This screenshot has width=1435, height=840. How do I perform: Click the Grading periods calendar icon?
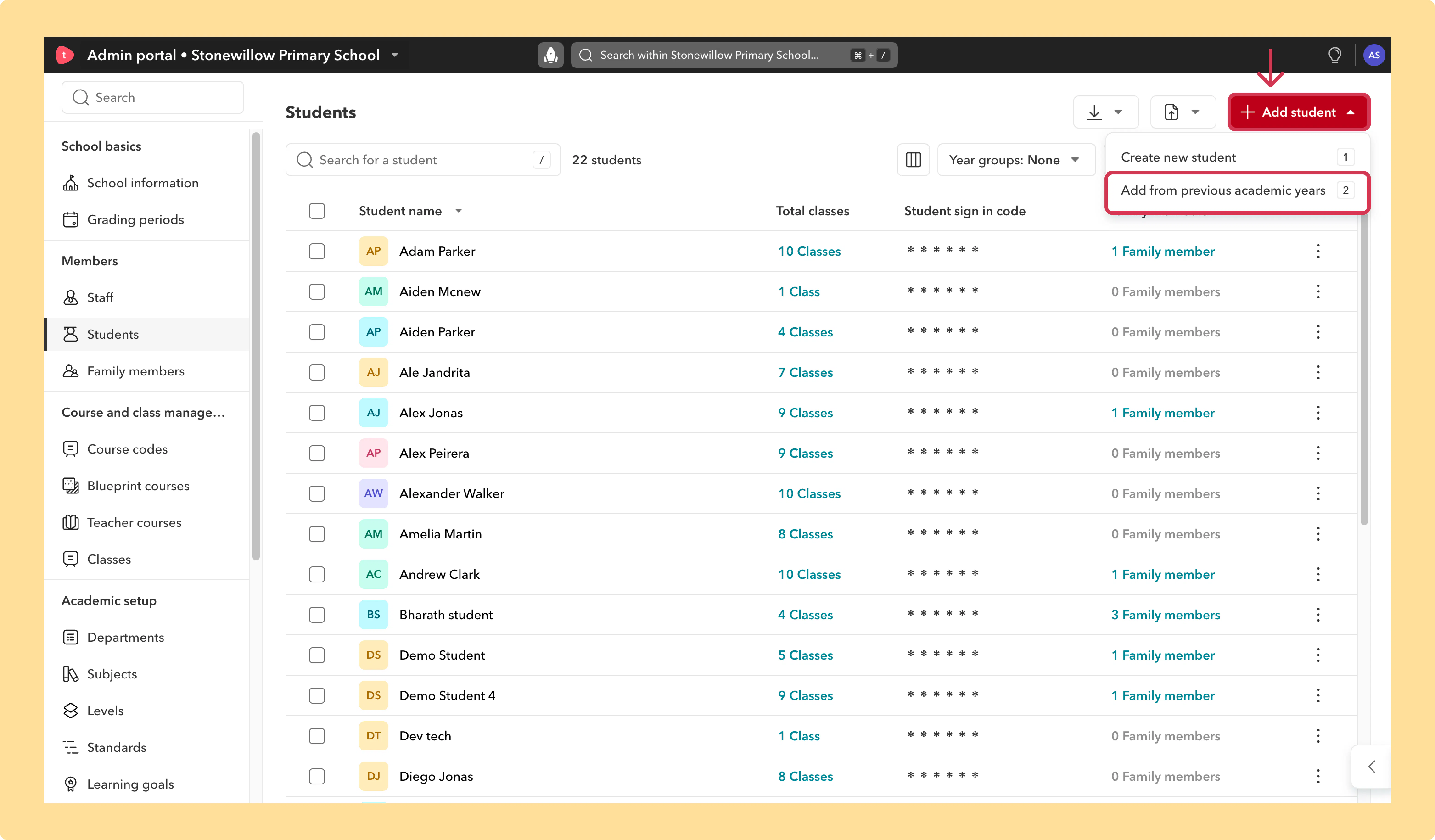click(71, 220)
